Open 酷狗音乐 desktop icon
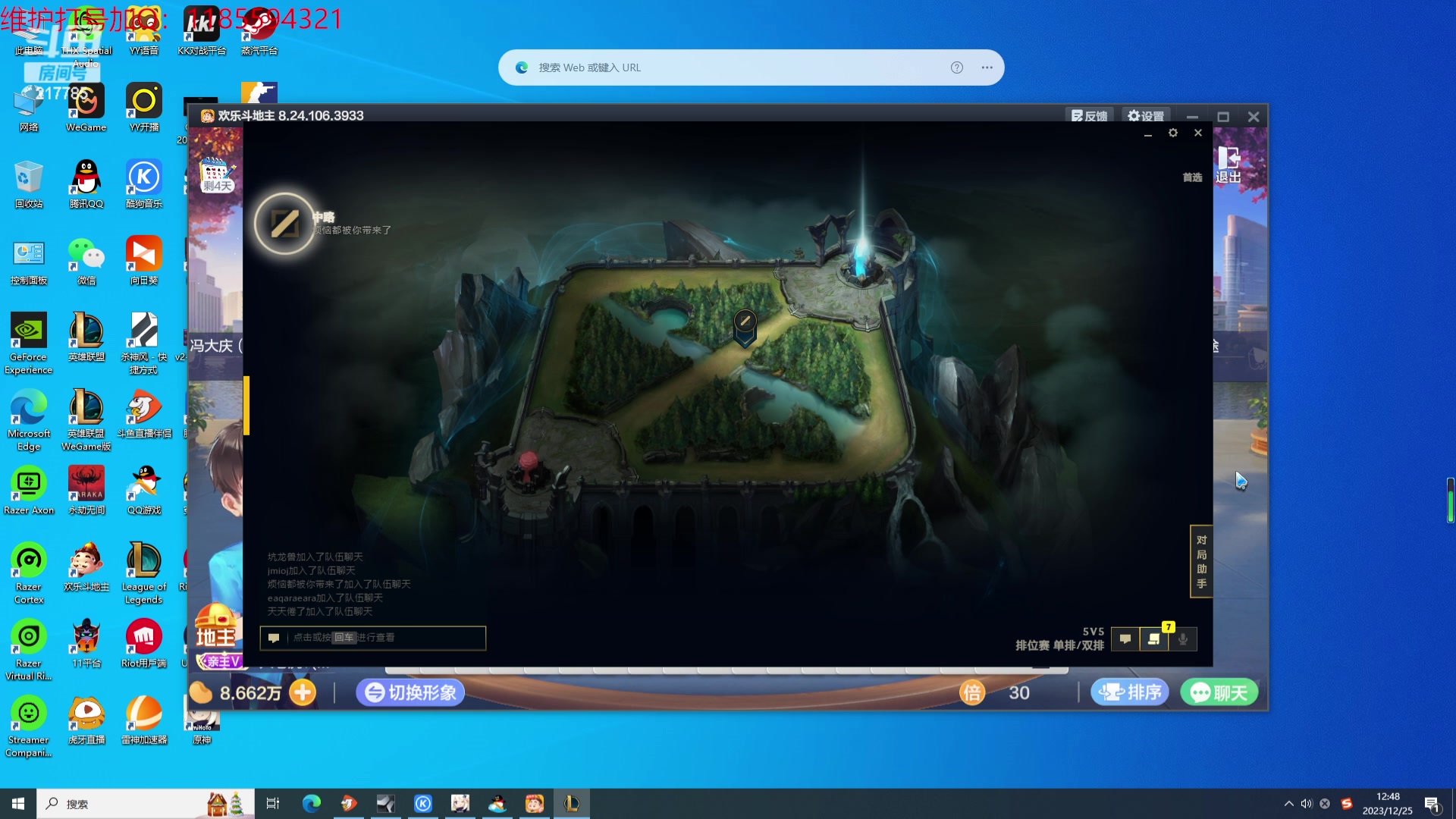The width and height of the screenshot is (1456, 819). pos(144,184)
